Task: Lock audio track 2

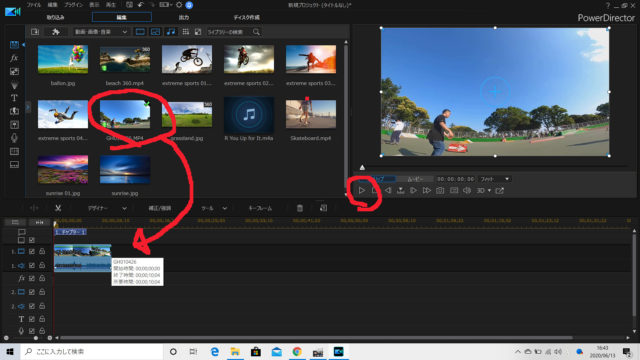Action: (42, 306)
